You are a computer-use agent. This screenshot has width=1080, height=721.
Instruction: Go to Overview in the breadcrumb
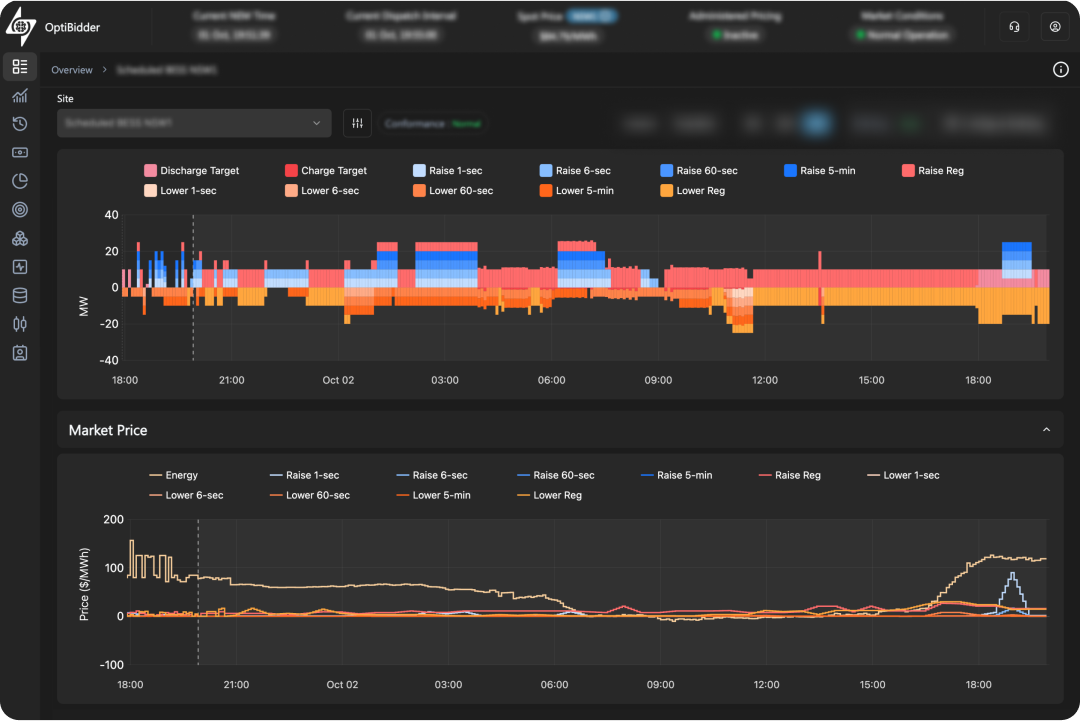pos(72,70)
